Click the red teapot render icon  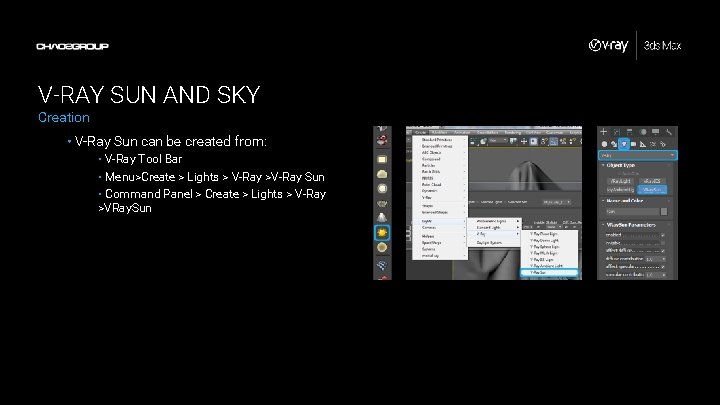[x=382, y=140]
